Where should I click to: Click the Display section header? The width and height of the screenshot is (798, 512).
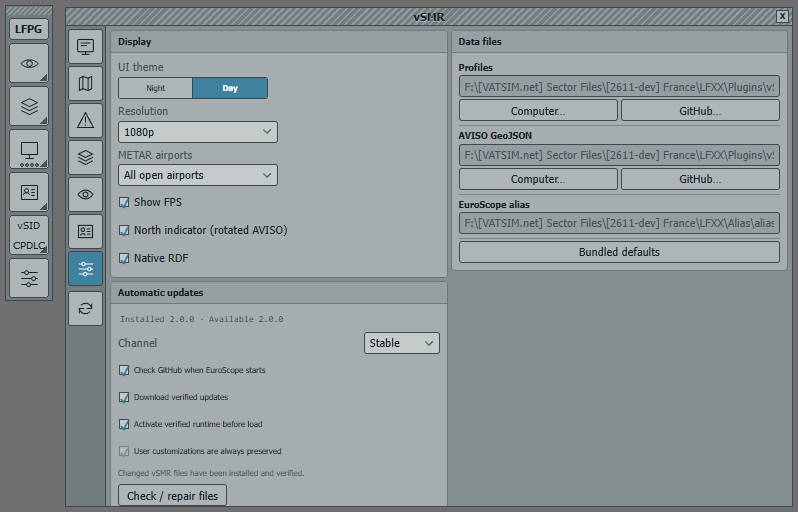[279, 42]
